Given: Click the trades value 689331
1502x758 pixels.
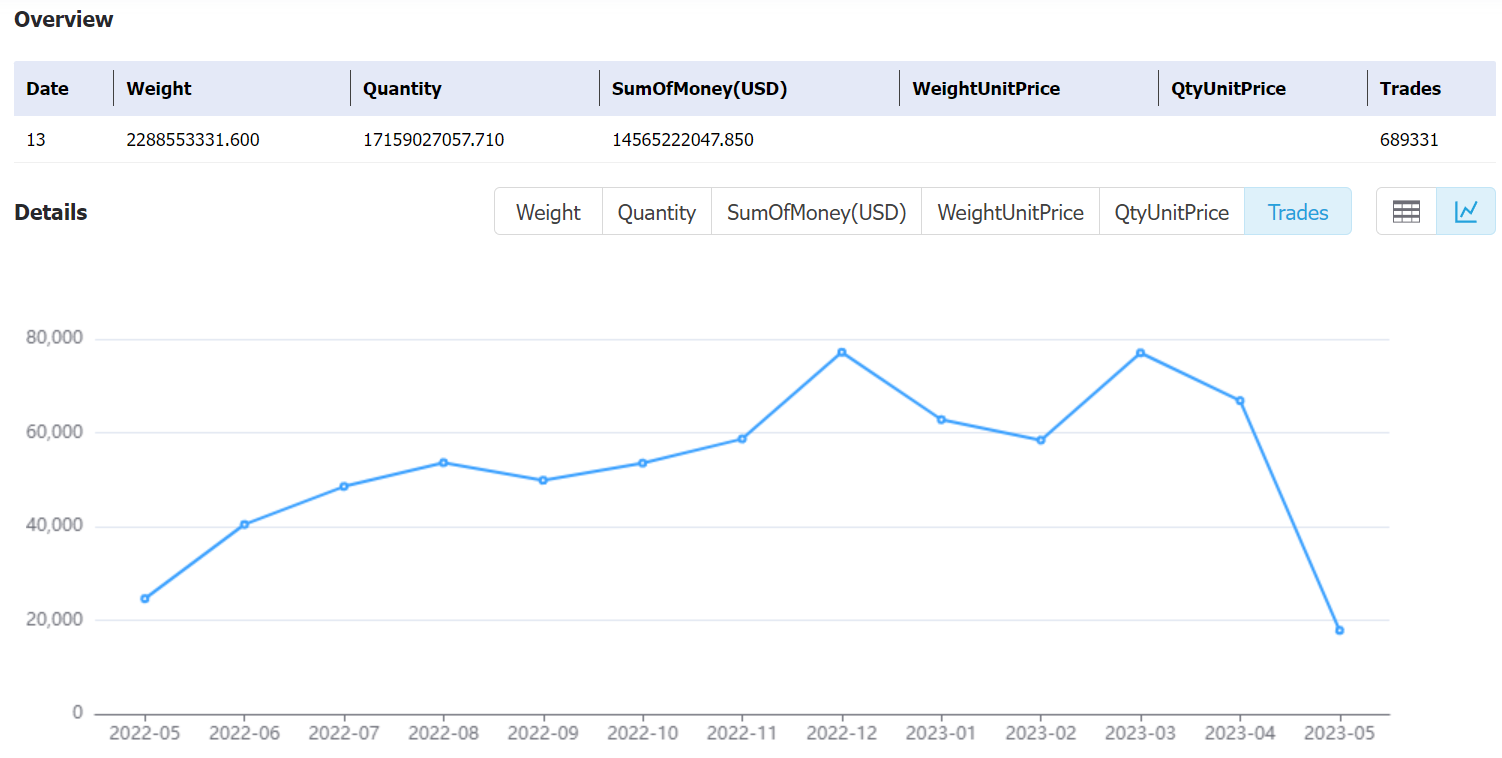Looking at the screenshot, I should pos(1409,140).
